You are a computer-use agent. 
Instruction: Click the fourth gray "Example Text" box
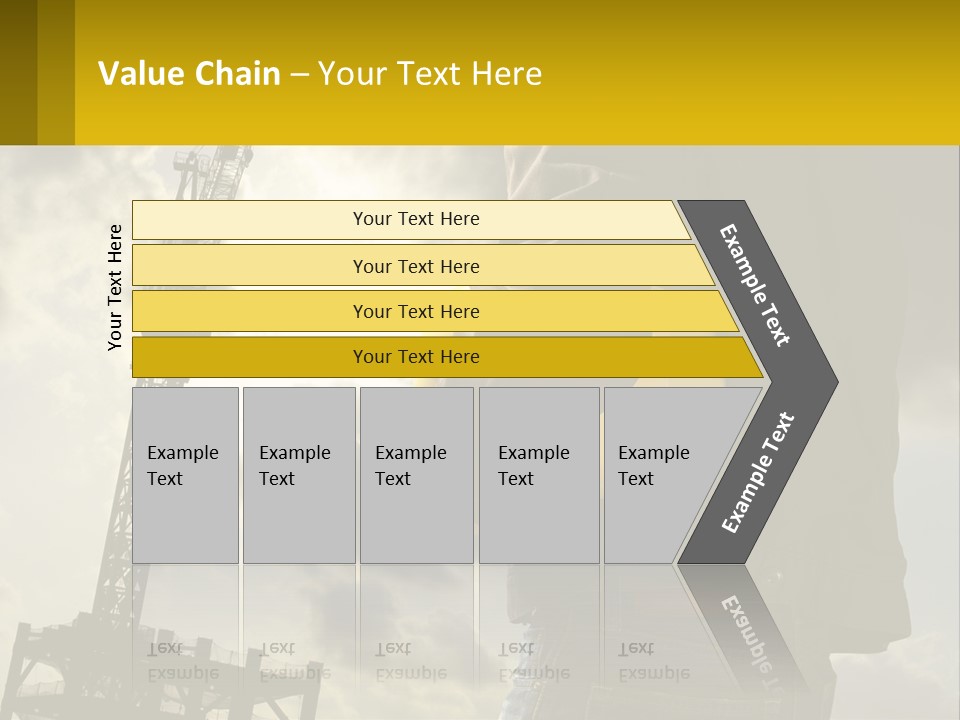click(538, 475)
